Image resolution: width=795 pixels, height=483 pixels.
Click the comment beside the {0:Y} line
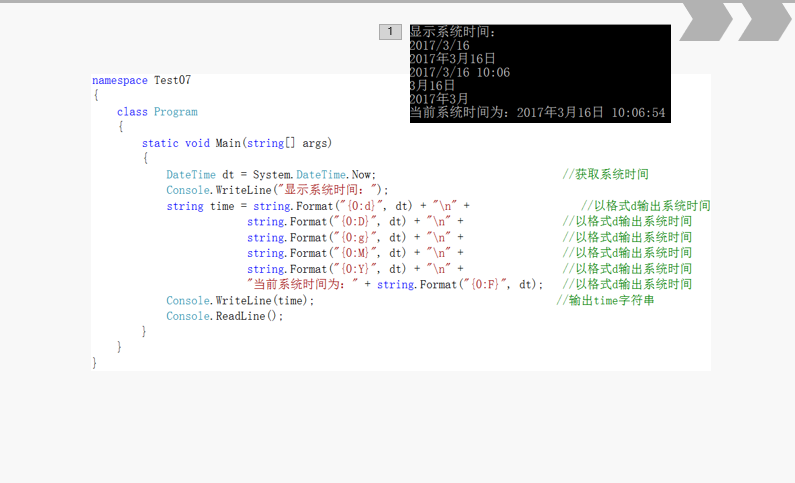627,269
